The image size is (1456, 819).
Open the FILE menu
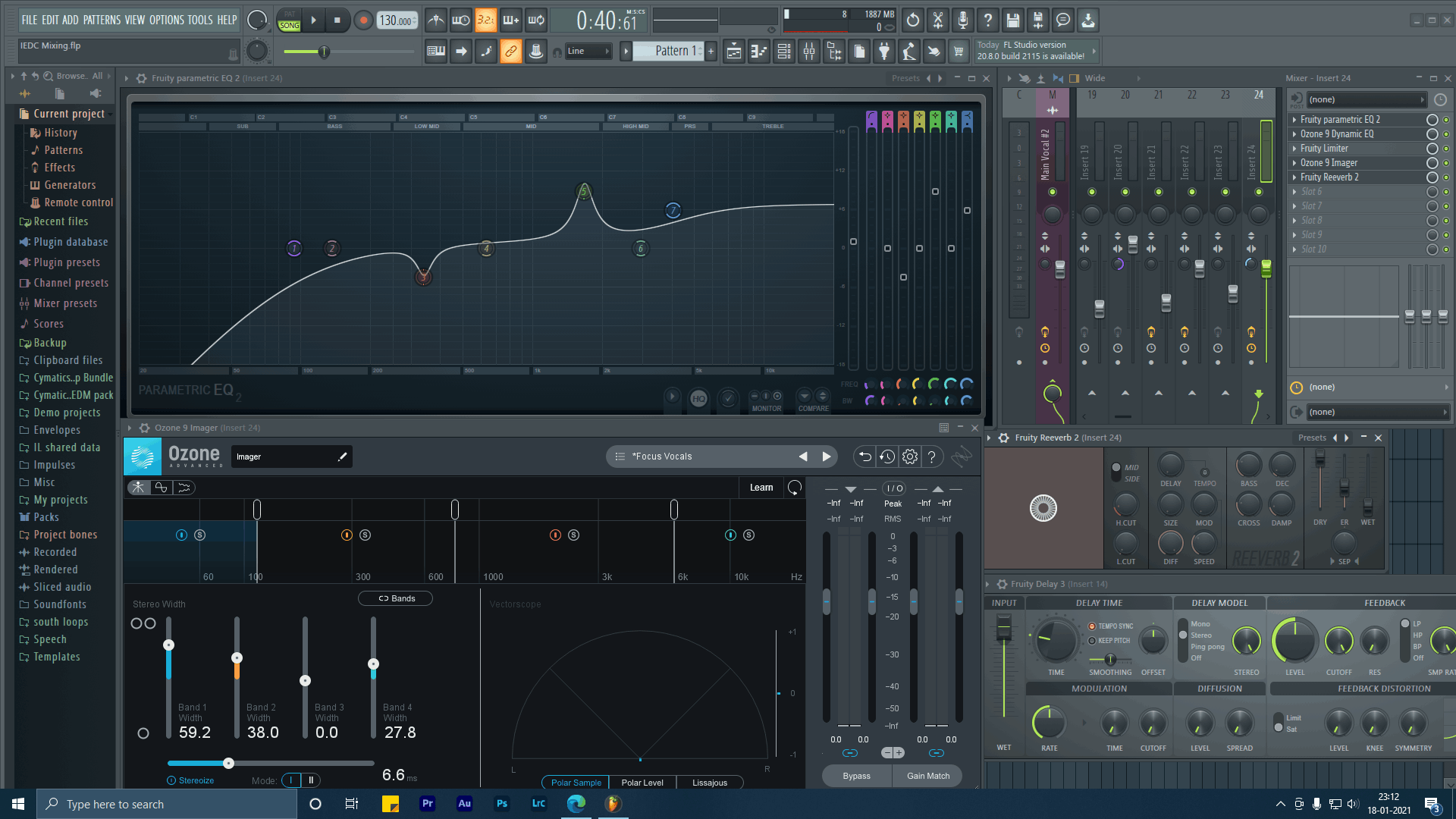point(30,20)
